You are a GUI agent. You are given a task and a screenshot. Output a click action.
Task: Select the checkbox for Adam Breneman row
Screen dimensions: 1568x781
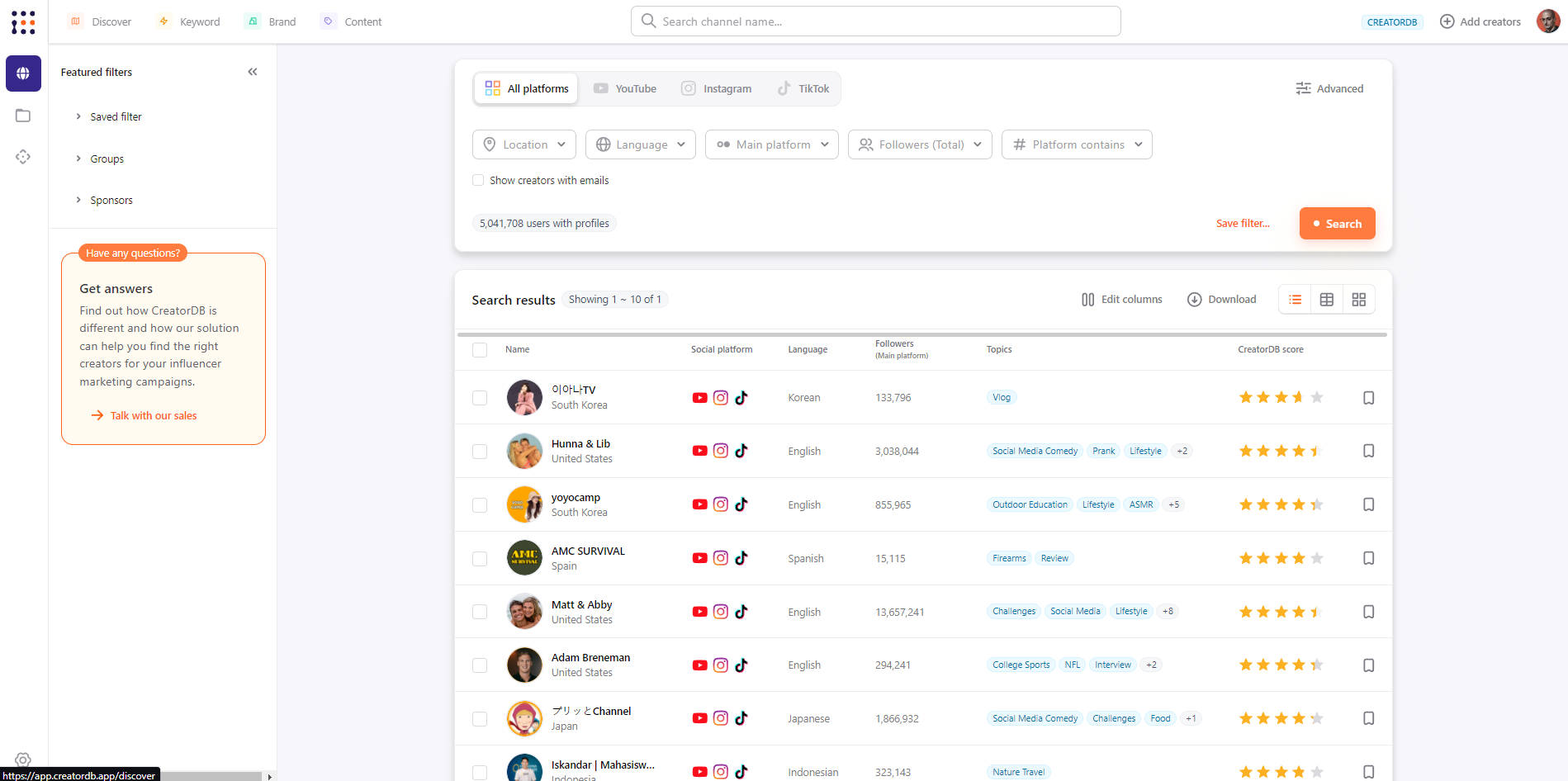[x=480, y=665]
